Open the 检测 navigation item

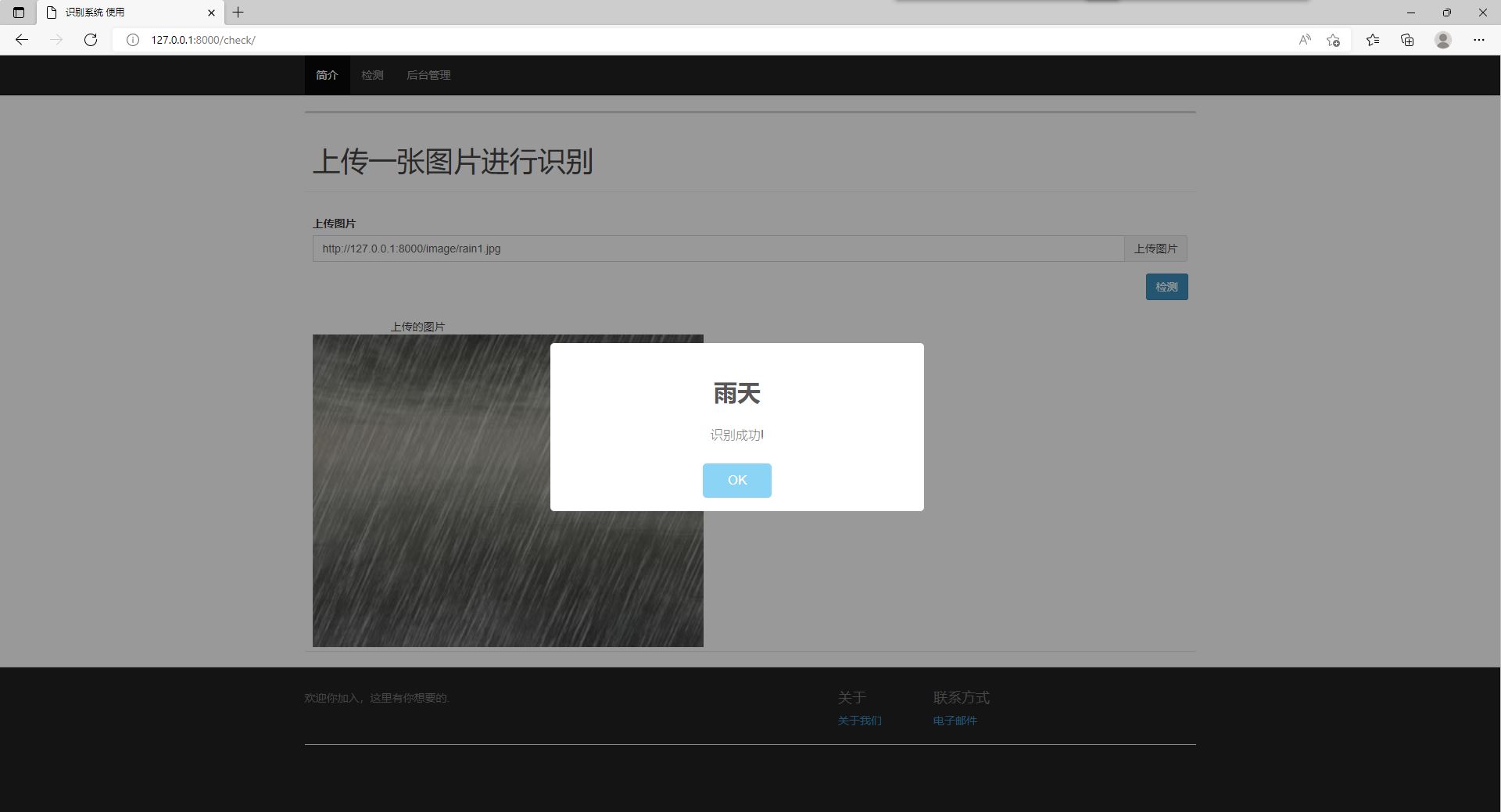[x=372, y=75]
